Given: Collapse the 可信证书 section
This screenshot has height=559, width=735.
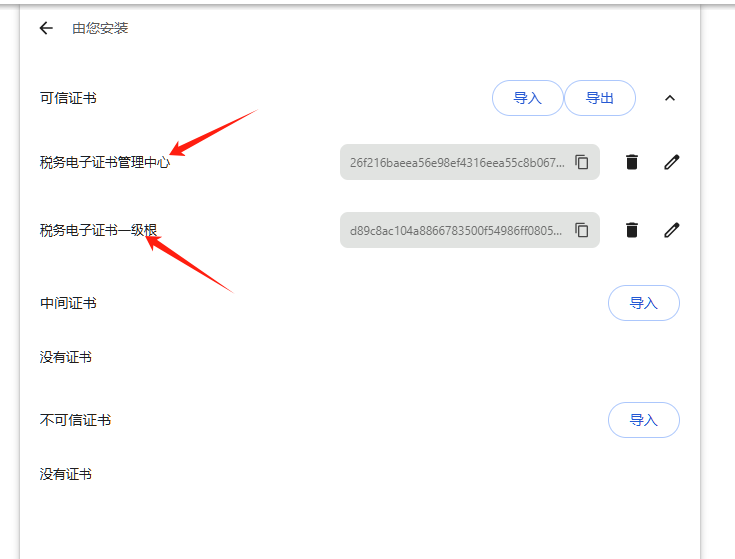Looking at the screenshot, I should point(670,98).
